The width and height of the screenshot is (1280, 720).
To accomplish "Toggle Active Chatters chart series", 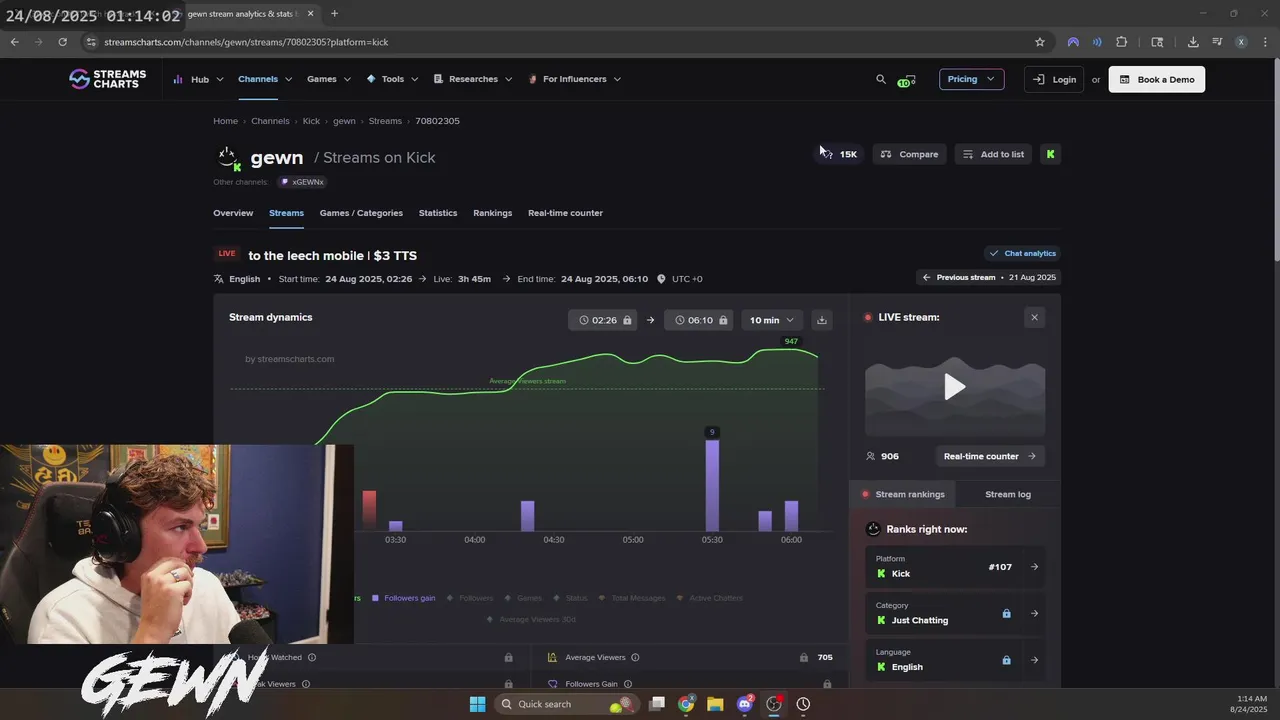I will [x=710, y=598].
